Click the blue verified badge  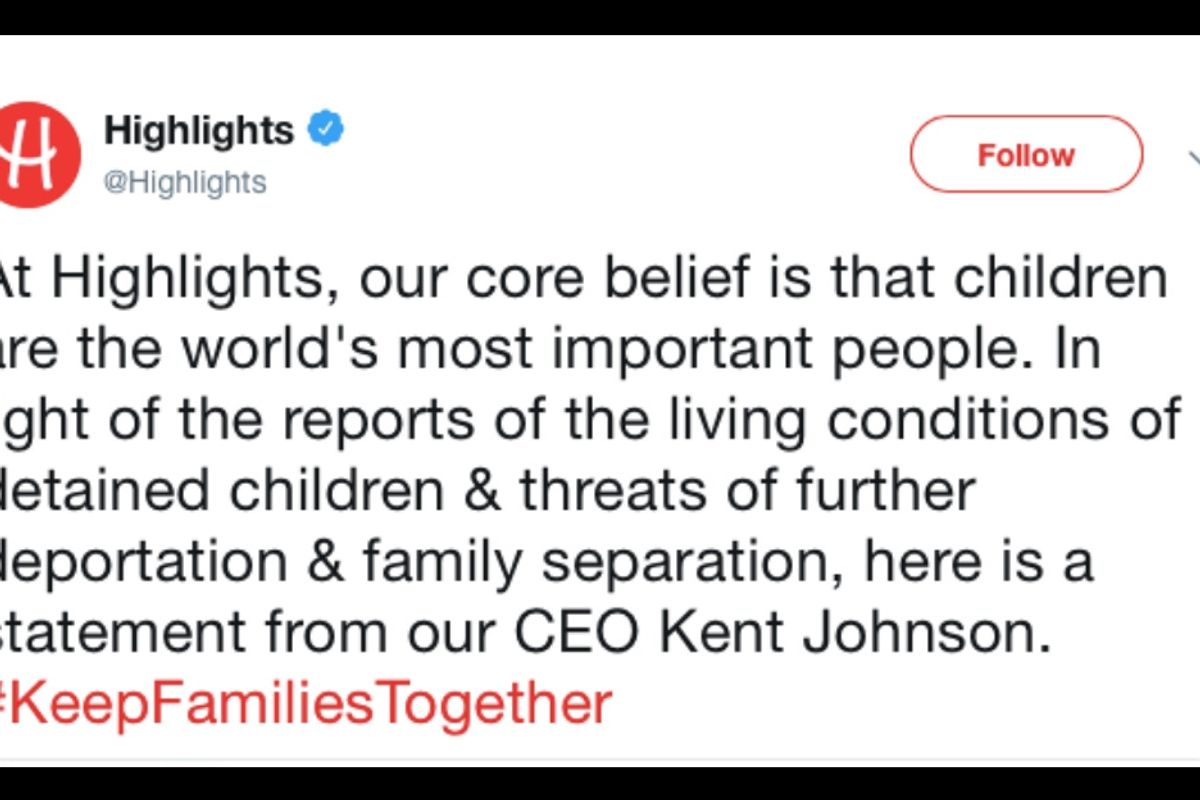click(x=326, y=129)
